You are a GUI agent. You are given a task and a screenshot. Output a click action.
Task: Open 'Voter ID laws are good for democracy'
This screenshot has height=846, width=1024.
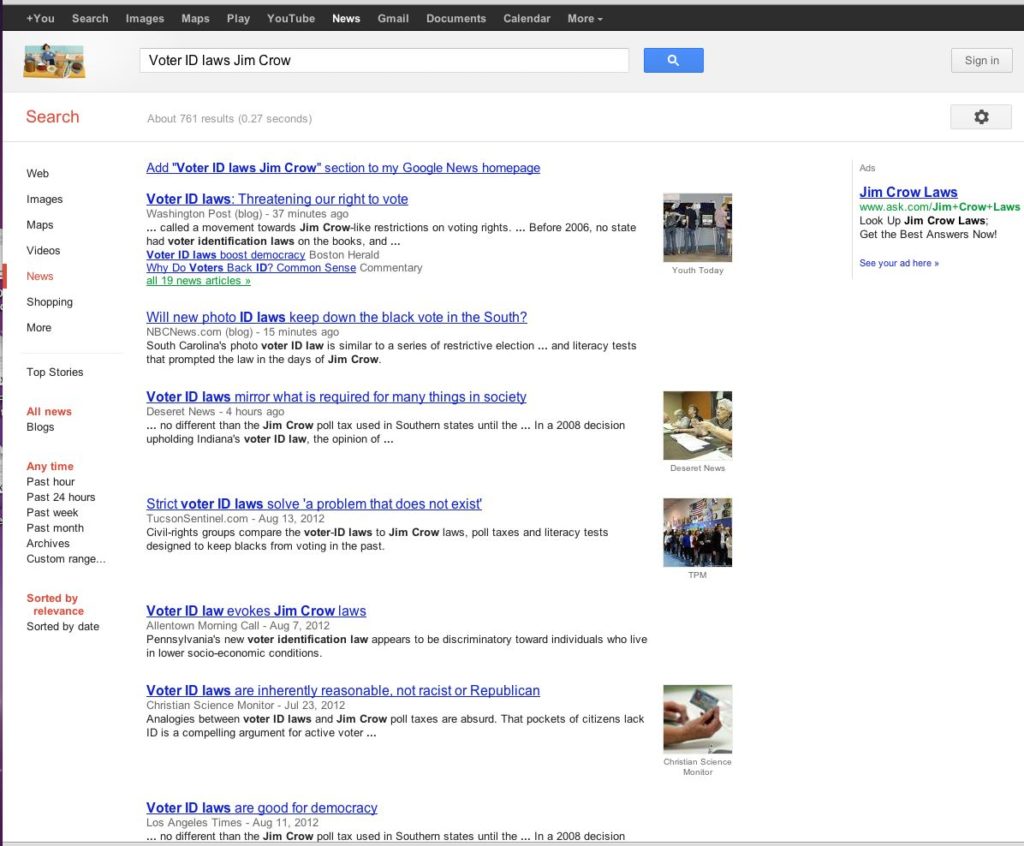click(x=262, y=808)
